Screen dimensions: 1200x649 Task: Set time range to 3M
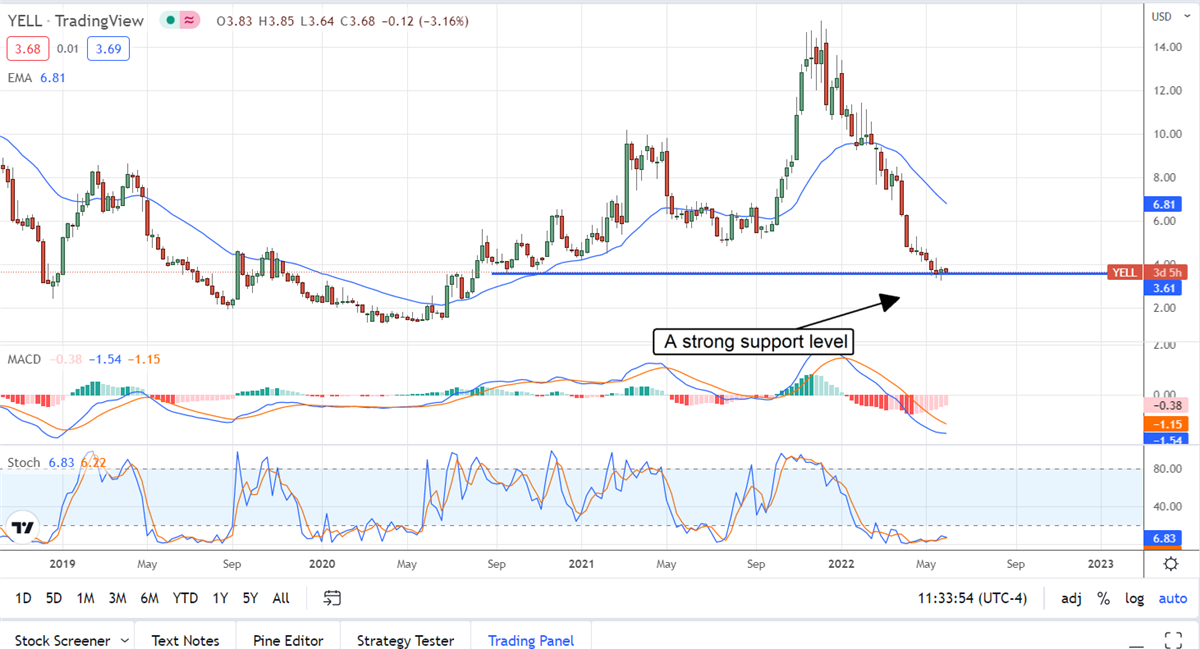pyautogui.click(x=118, y=598)
